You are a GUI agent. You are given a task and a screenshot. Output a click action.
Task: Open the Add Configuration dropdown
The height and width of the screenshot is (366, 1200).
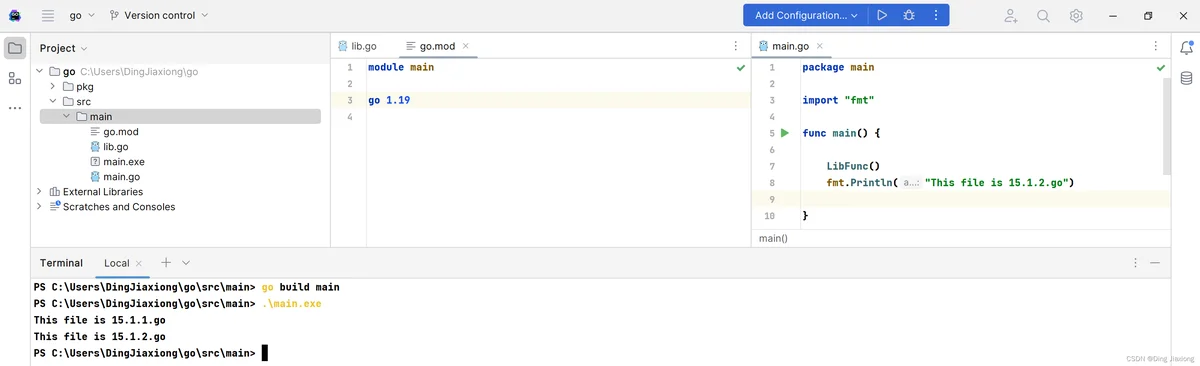[x=806, y=15]
